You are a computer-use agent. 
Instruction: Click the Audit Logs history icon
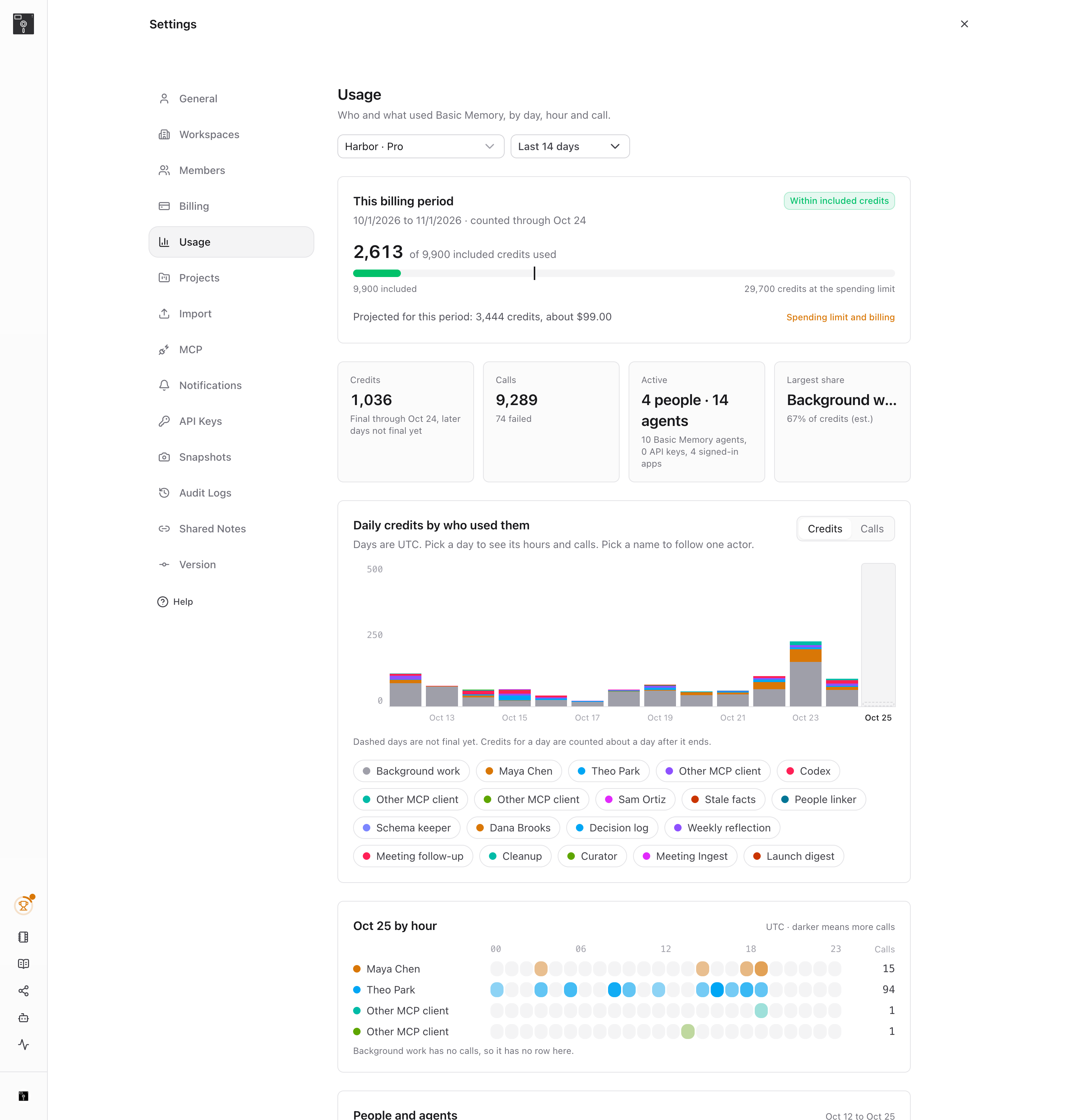pyautogui.click(x=164, y=492)
